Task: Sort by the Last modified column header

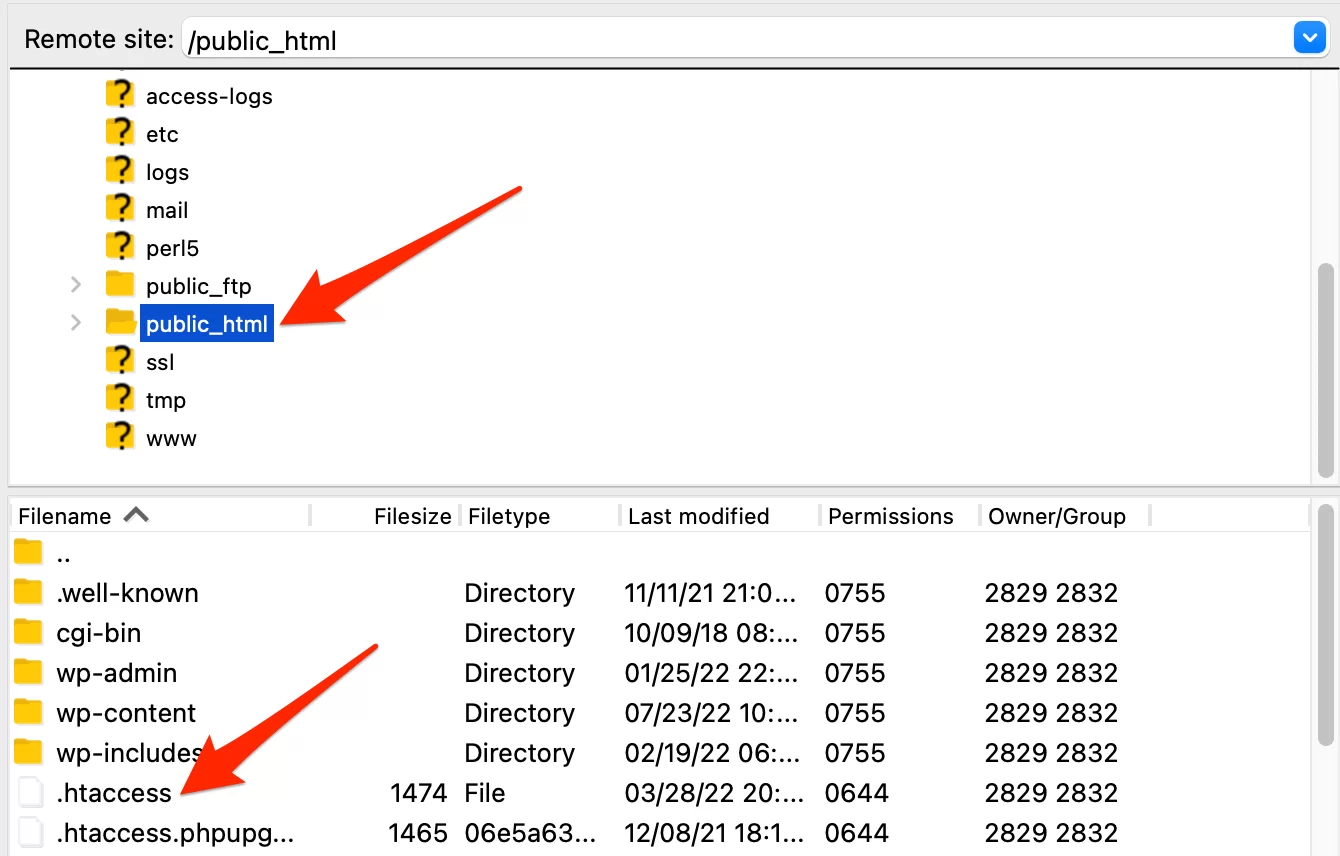Action: click(698, 516)
